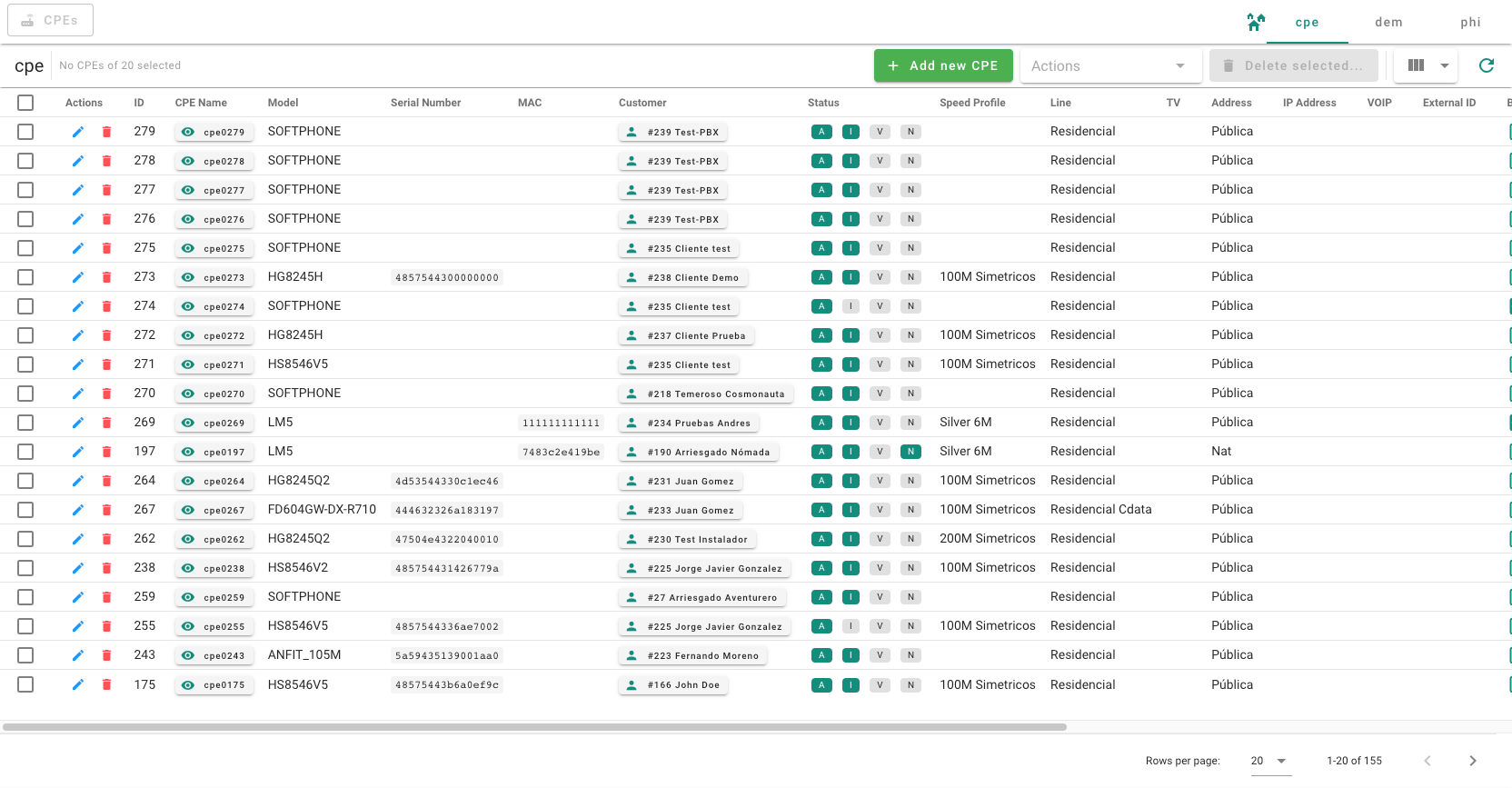
Task: Edit CPE 238 with pencil icon
Action: coord(78,568)
